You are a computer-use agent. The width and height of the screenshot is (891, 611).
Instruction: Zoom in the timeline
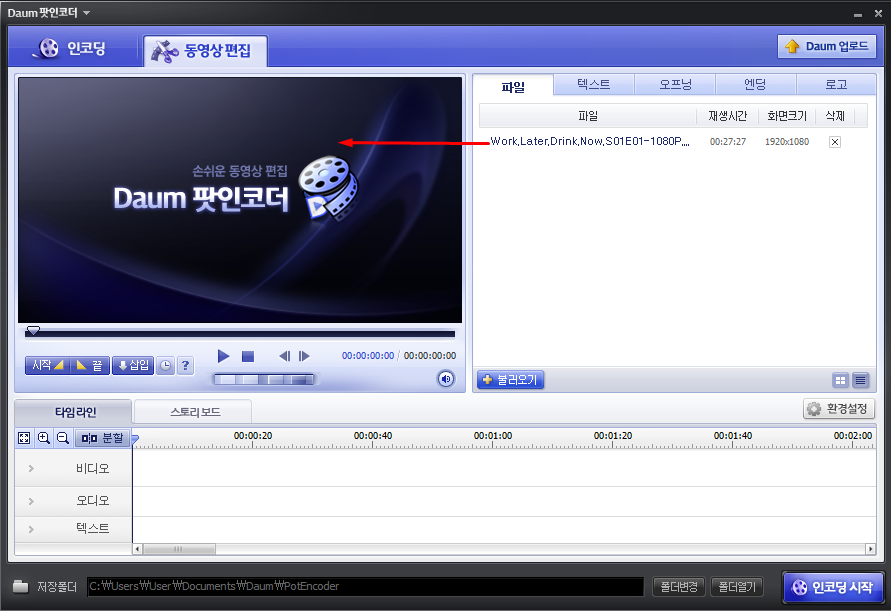[x=44, y=438]
